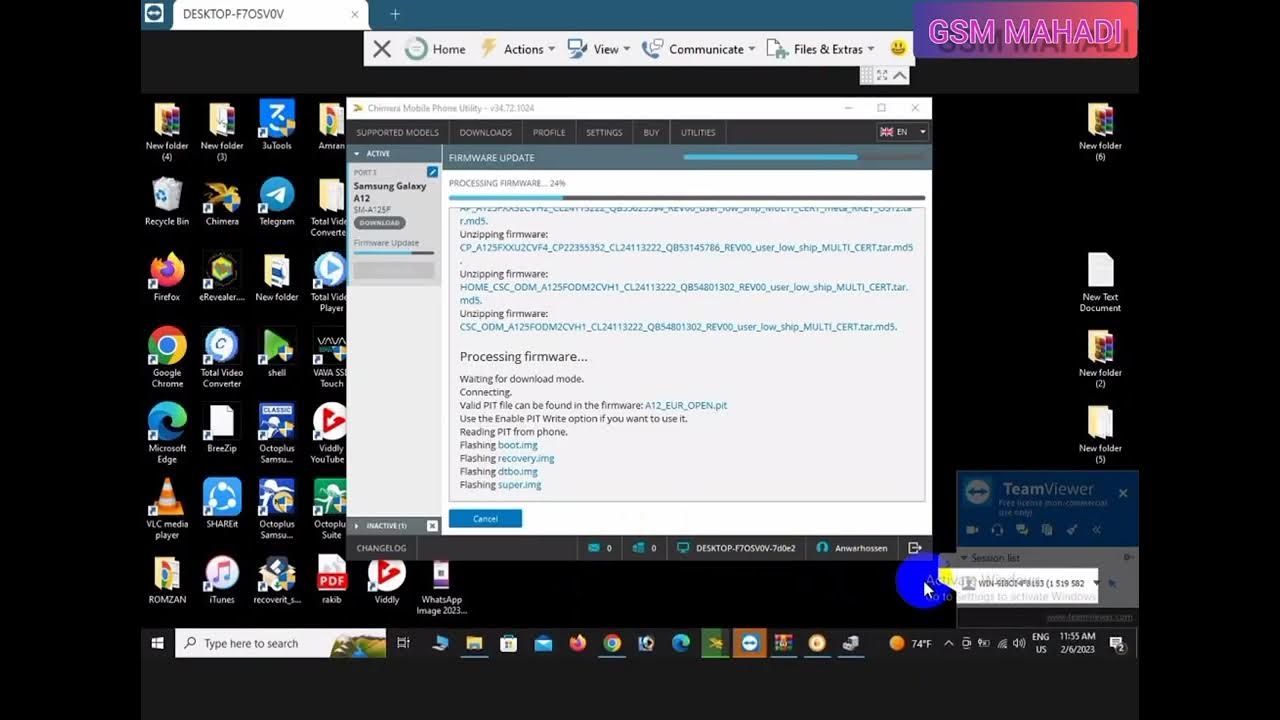Screen dimensions: 1280x720
Task: Click the Firmware Update mini progress bar in sidebar
Action: (x=394, y=252)
